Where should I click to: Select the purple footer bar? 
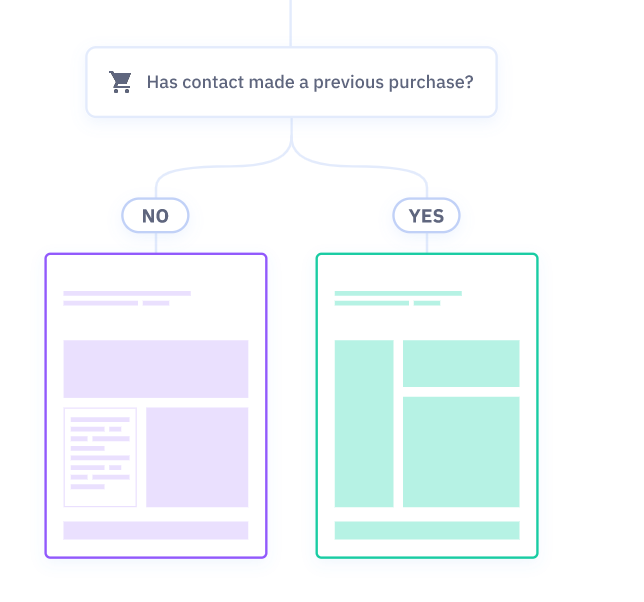156,530
